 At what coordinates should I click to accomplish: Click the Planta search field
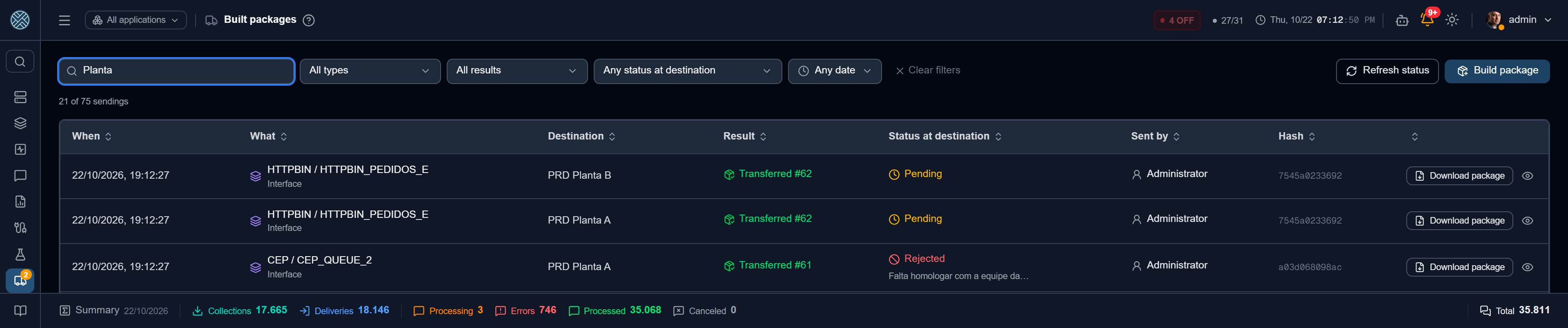point(176,71)
